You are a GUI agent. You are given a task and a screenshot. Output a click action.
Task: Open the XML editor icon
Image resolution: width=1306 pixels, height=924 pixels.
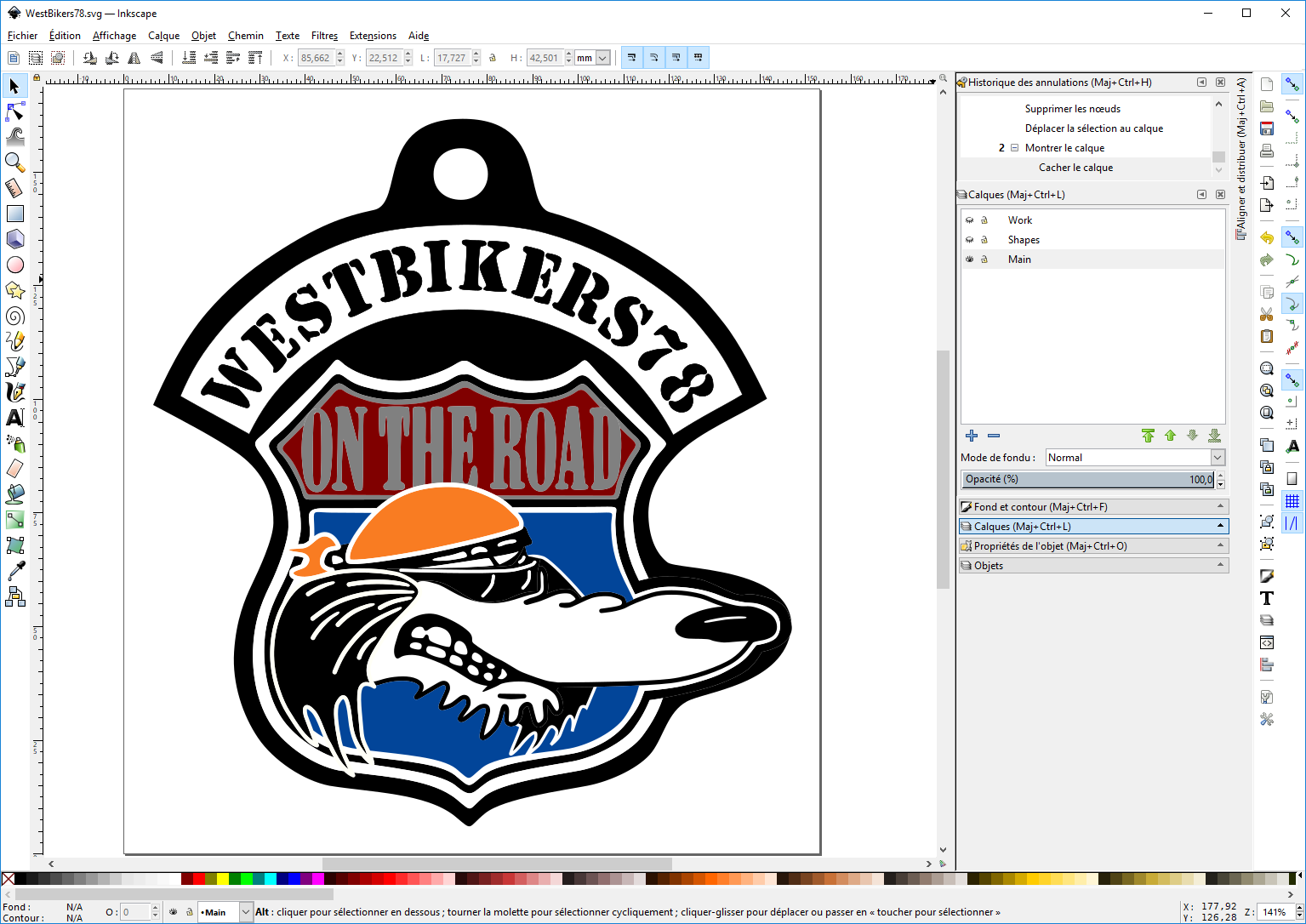coord(1267,642)
